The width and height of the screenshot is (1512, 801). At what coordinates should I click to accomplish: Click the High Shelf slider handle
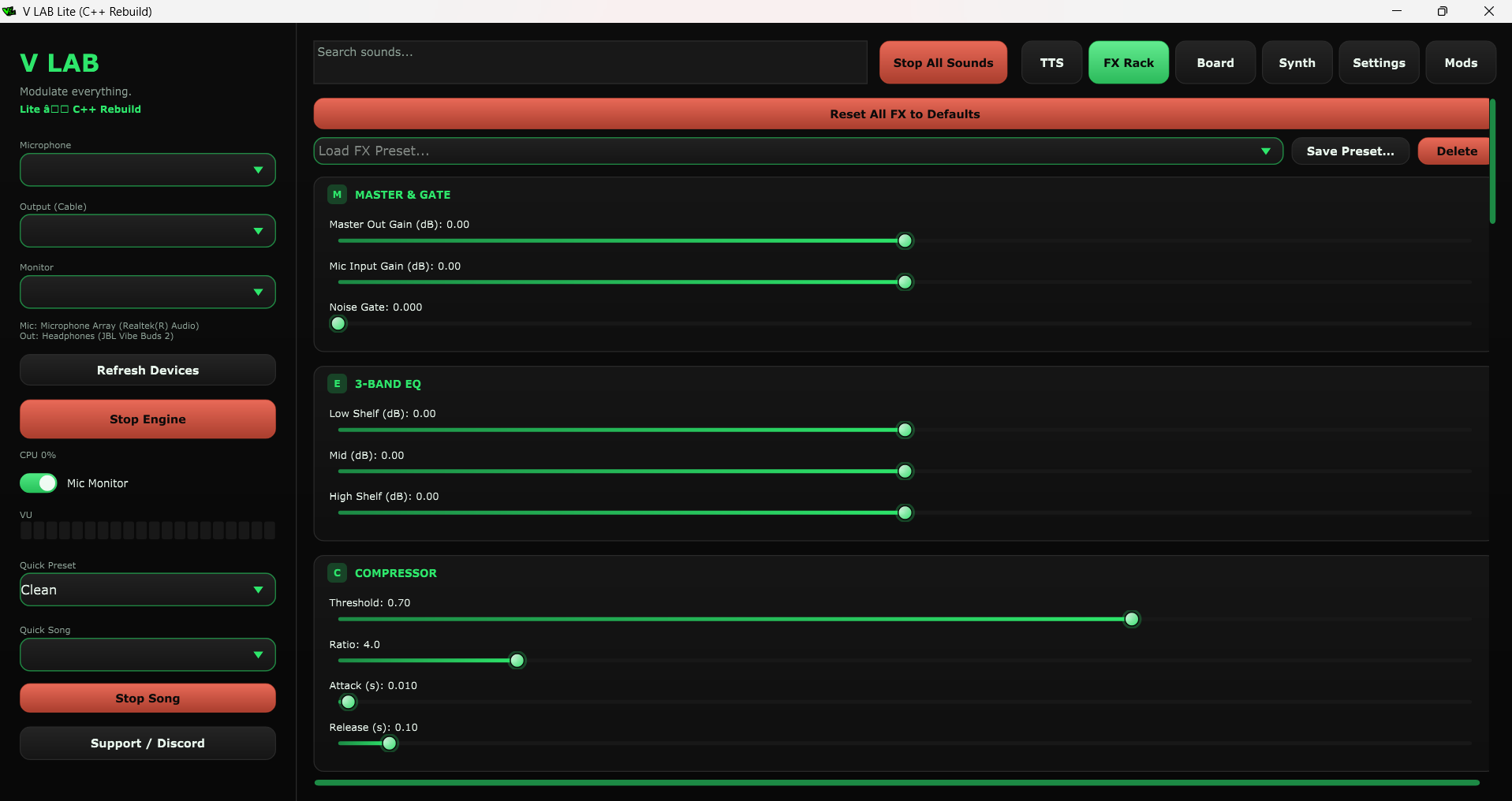pyautogui.click(x=905, y=513)
